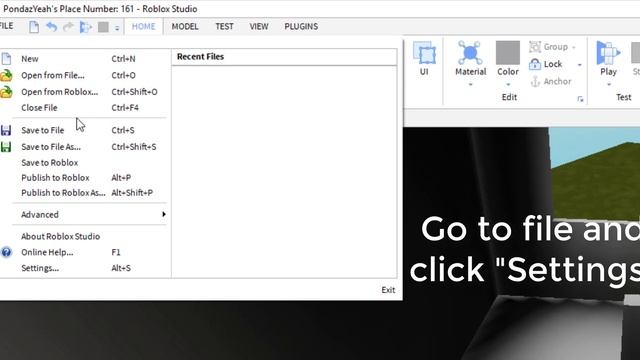Click the green Save to File As icon
This screenshot has width=640, height=360.
[6, 147]
